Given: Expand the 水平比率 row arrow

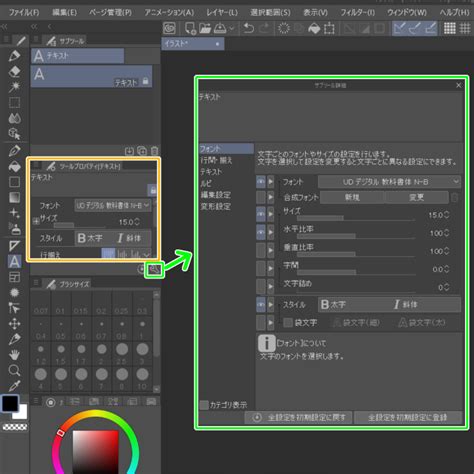Looking at the screenshot, I should 270,232.
